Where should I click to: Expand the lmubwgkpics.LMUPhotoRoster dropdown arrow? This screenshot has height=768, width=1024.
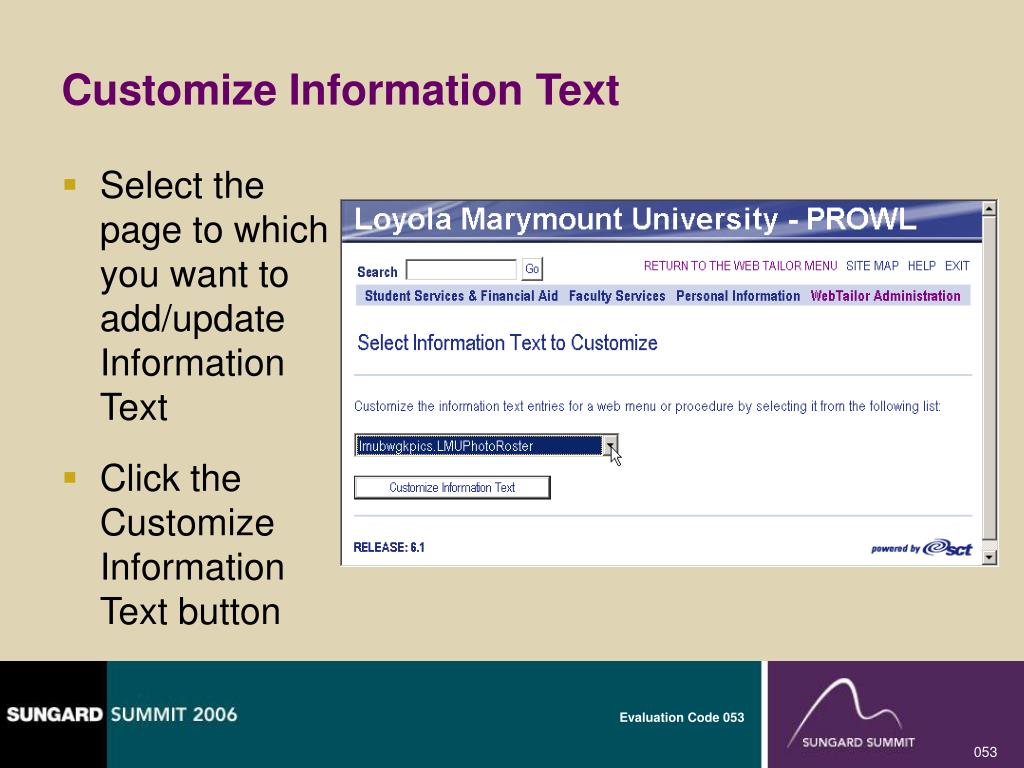pos(610,445)
